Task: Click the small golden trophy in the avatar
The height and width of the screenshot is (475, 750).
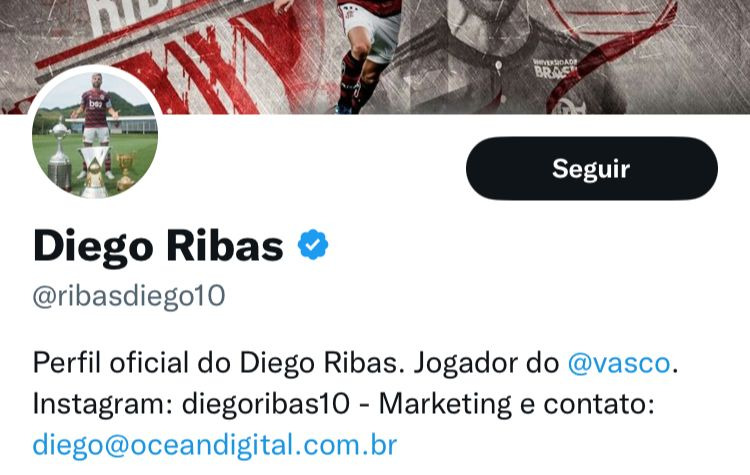Action: (124, 172)
